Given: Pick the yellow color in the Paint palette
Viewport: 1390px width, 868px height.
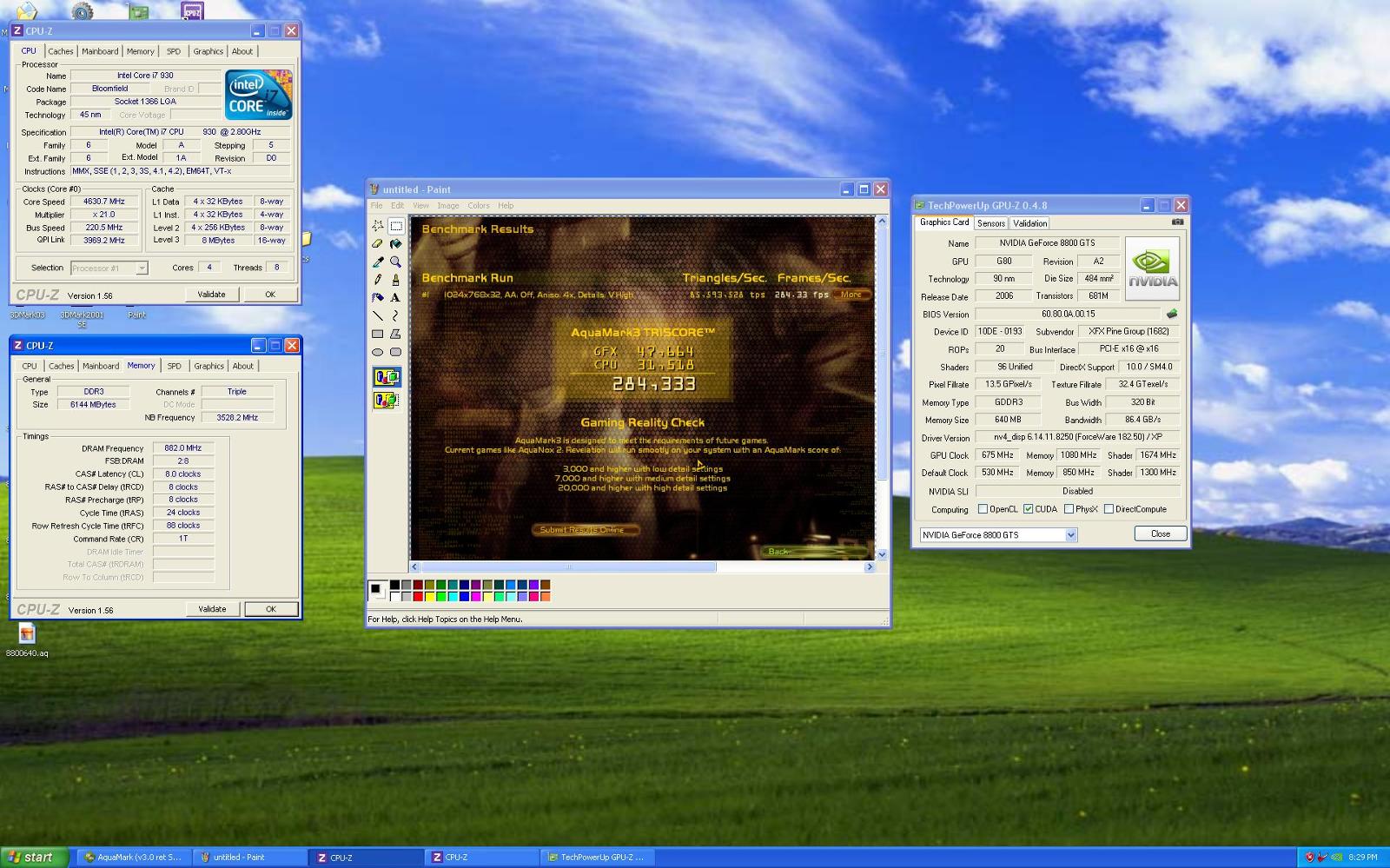Looking at the screenshot, I should (x=429, y=597).
